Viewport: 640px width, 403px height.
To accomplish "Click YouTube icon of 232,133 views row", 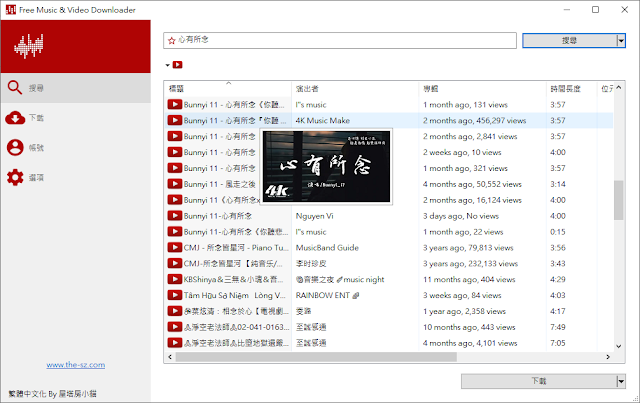I will pos(175,263).
